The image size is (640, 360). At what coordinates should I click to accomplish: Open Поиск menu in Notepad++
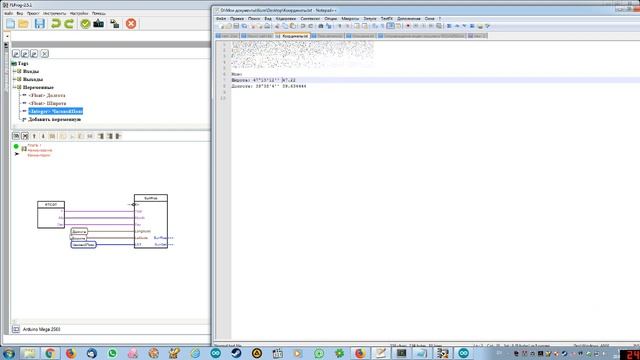pyautogui.click(x=254, y=19)
